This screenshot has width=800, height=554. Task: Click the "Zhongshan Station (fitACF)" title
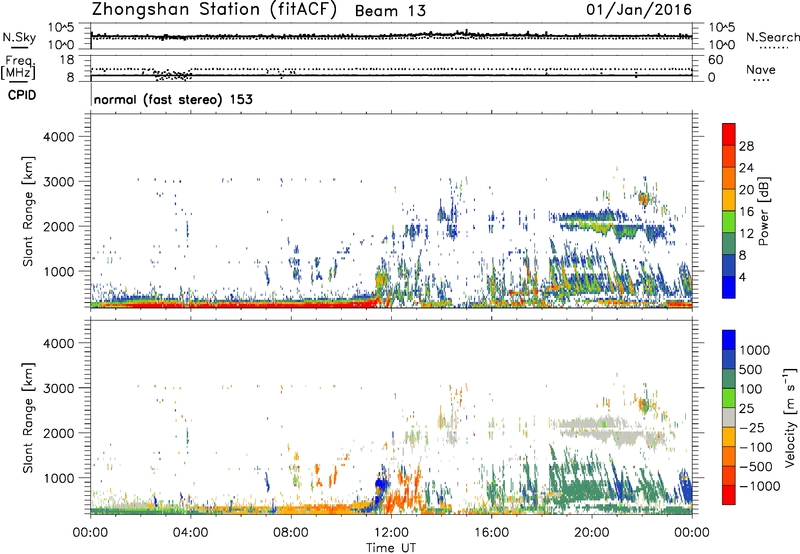point(214,10)
